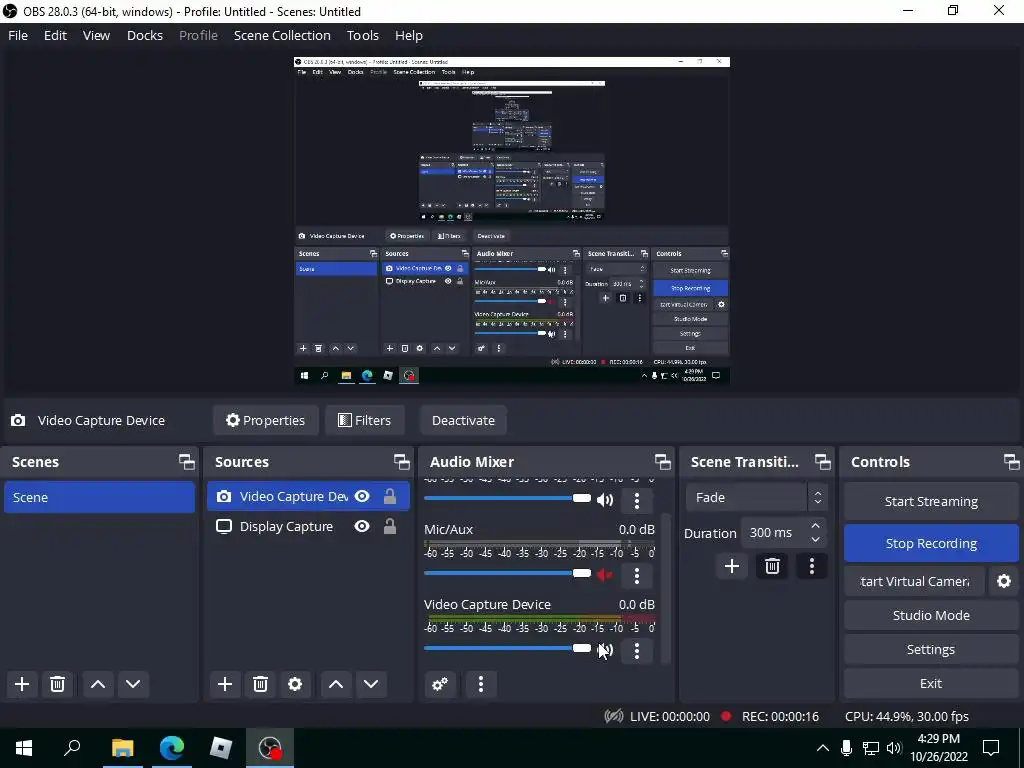
Task: Remove scene transition with trash icon
Action: 772,566
